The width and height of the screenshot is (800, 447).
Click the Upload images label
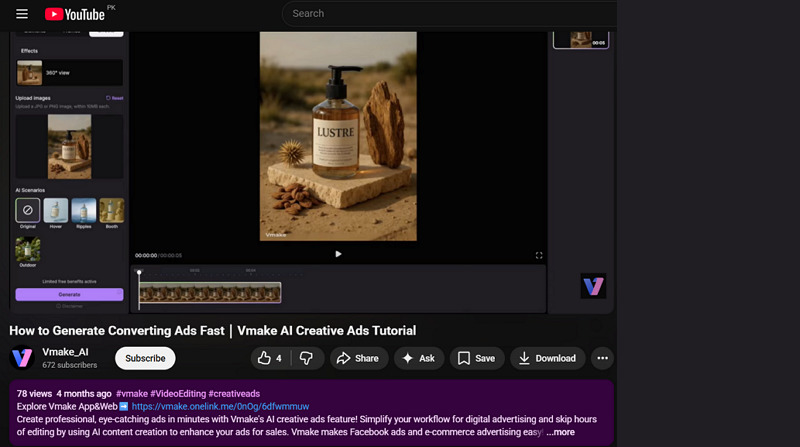coord(33,98)
